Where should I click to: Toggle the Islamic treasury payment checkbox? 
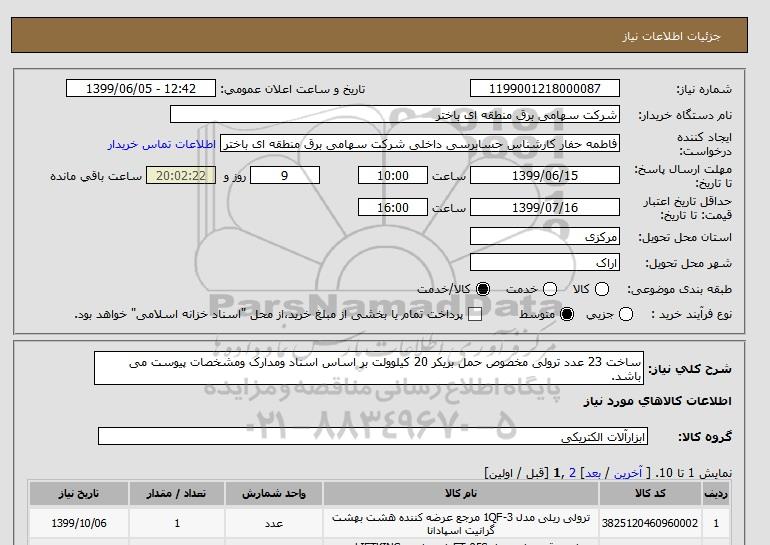pyautogui.click(x=475, y=314)
